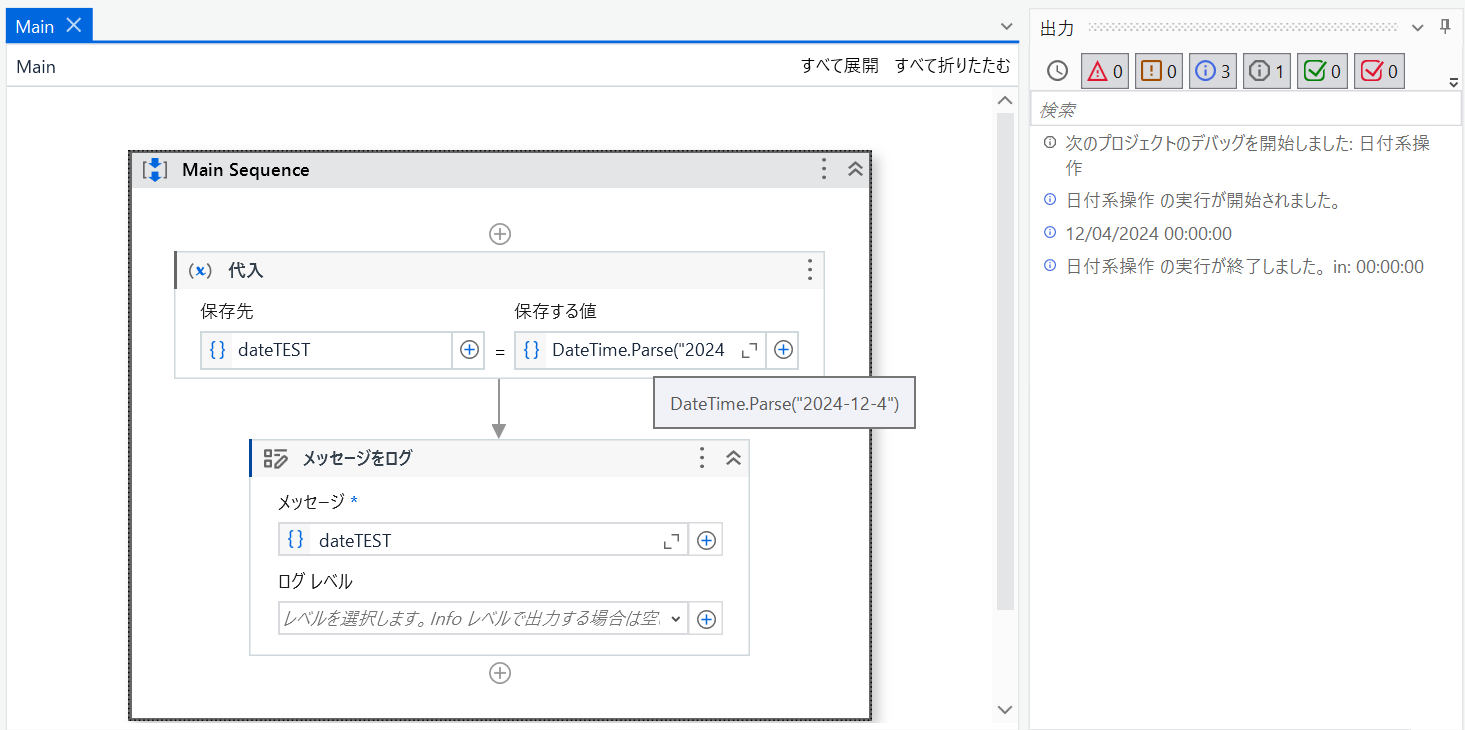Open the 出力 panel options dropdown

coord(1418,27)
